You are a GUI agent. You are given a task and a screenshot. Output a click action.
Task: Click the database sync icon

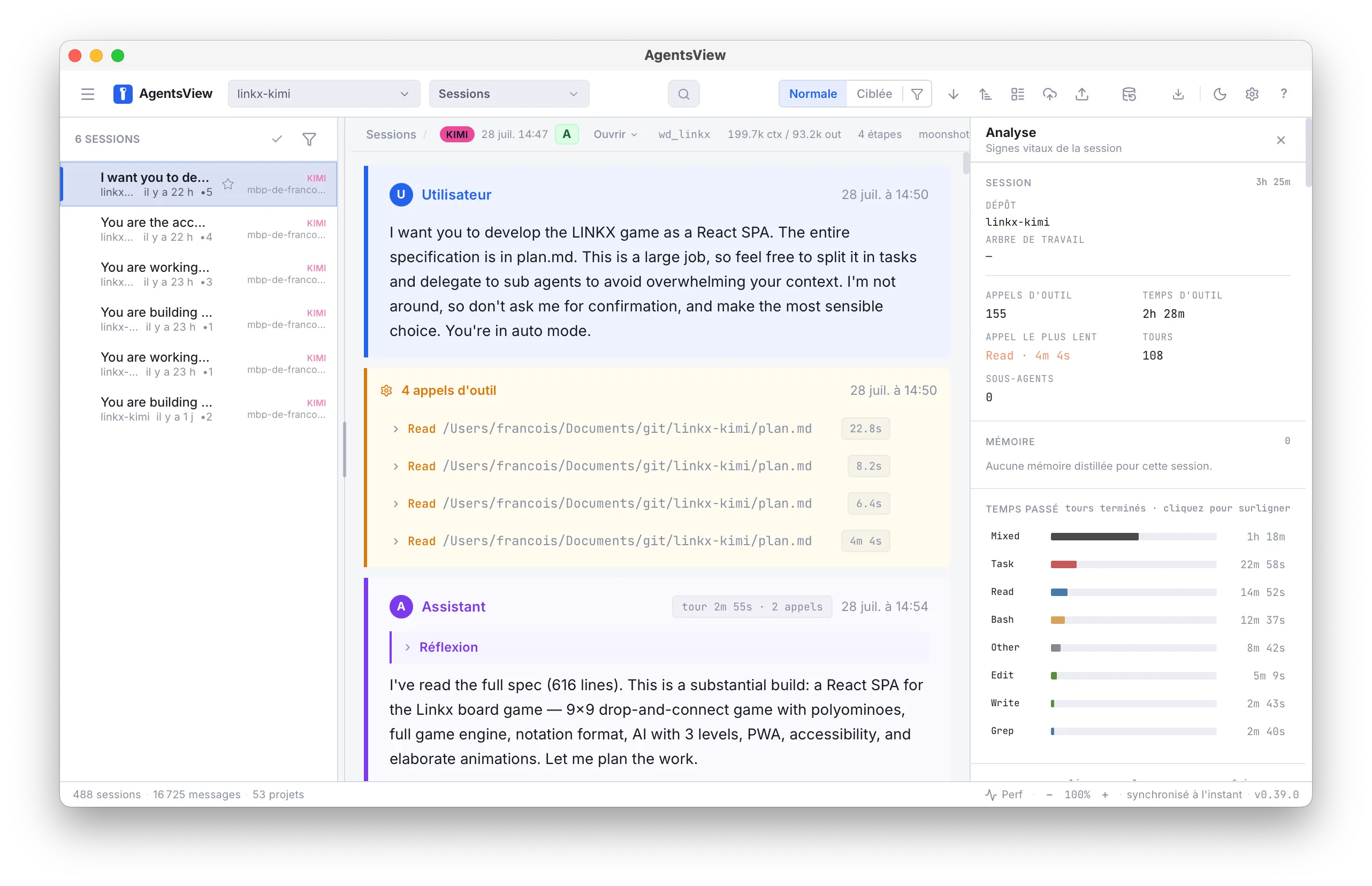click(x=1129, y=94)
